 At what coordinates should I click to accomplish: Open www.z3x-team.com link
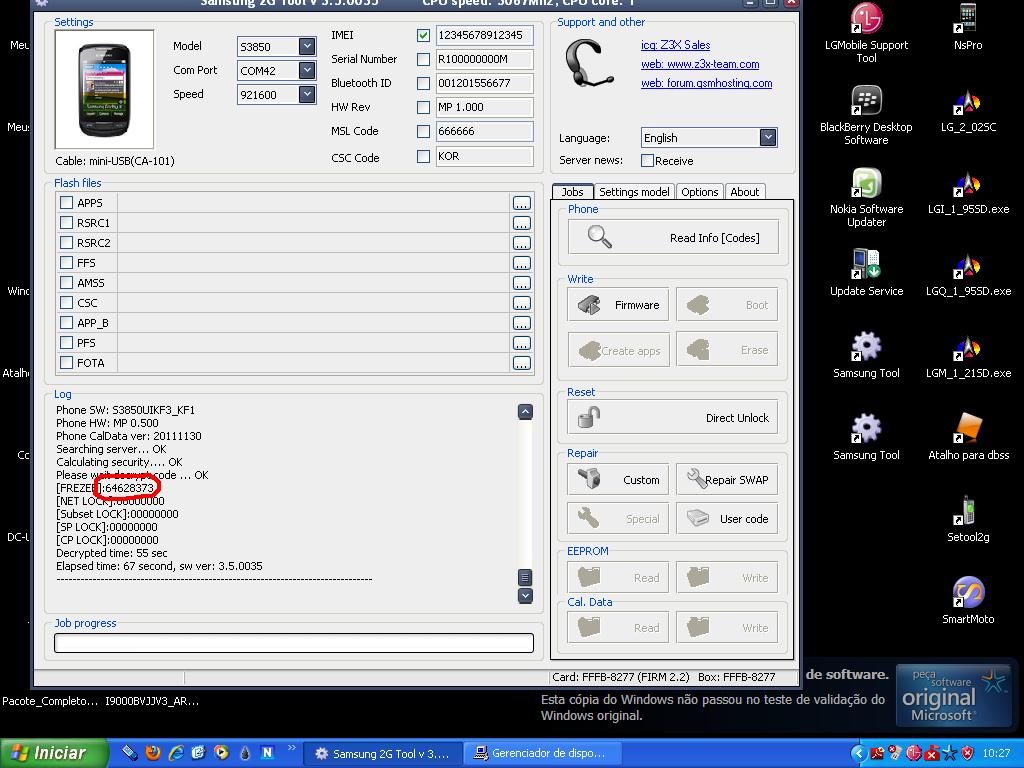tap(700, 64)
